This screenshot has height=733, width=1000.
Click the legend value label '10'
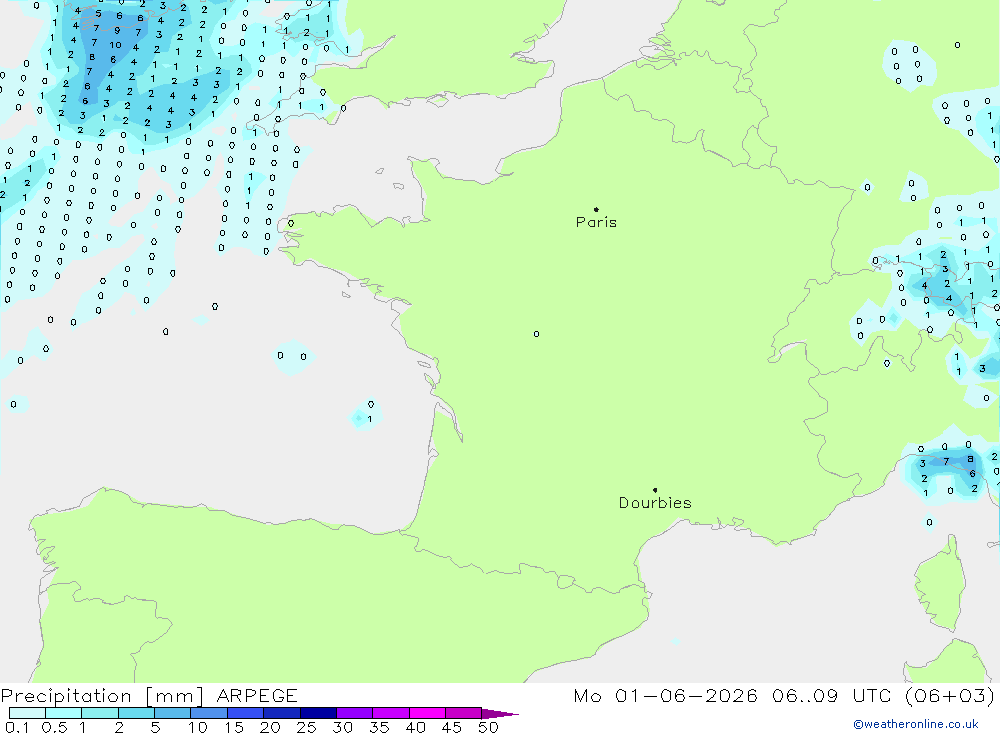(198, 727)
